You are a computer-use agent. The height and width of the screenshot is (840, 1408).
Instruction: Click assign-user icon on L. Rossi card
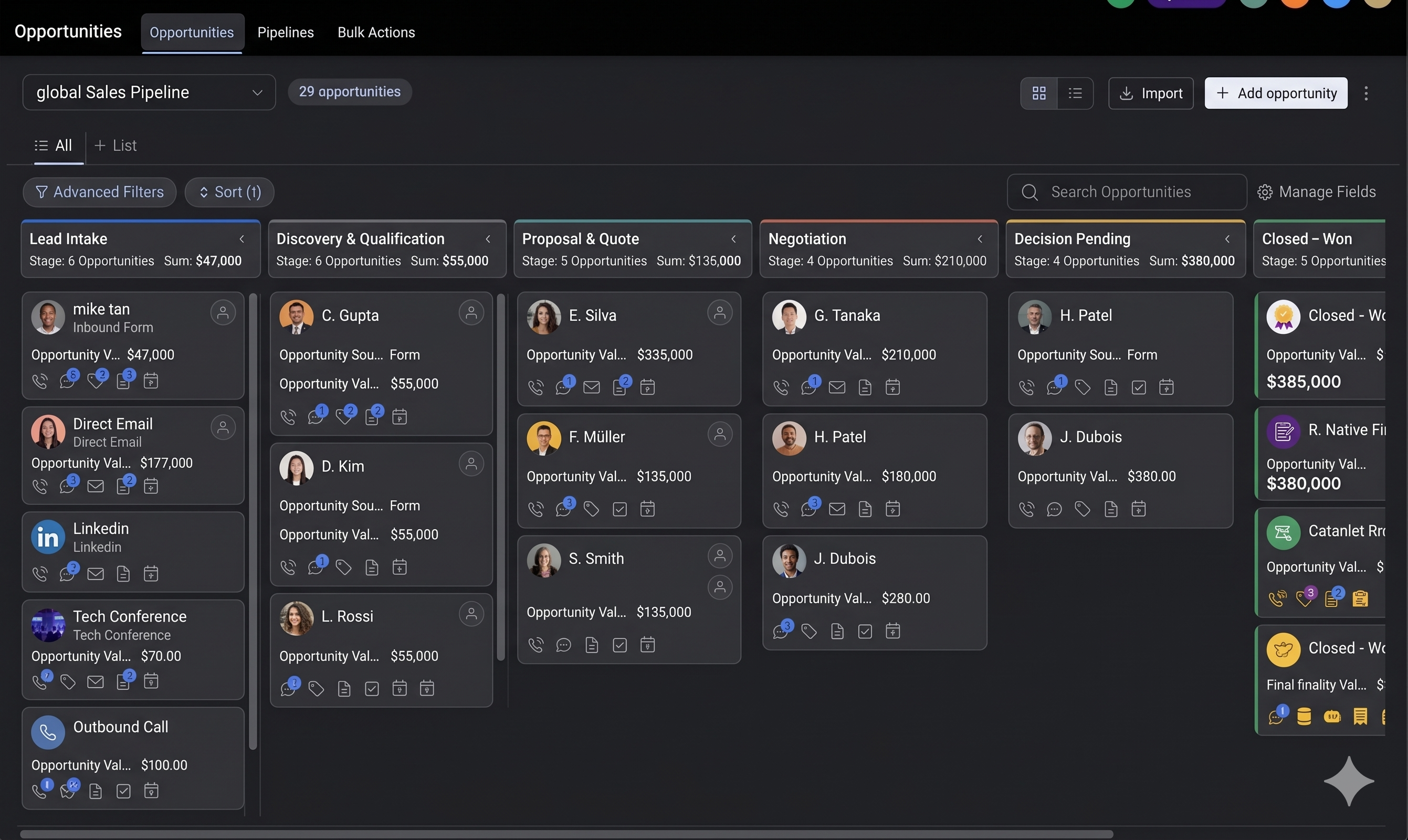tap(471, 614)
